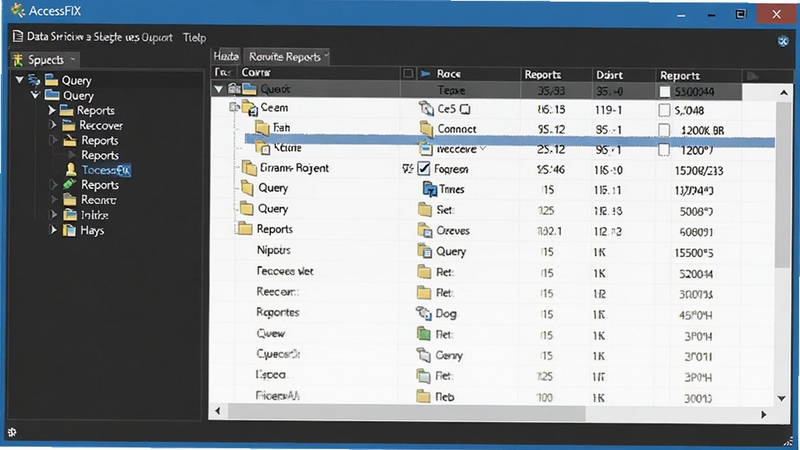Click the horizontal scrollbar right arrow
This screenshot has height=450, width=800.
coord(763,414)
